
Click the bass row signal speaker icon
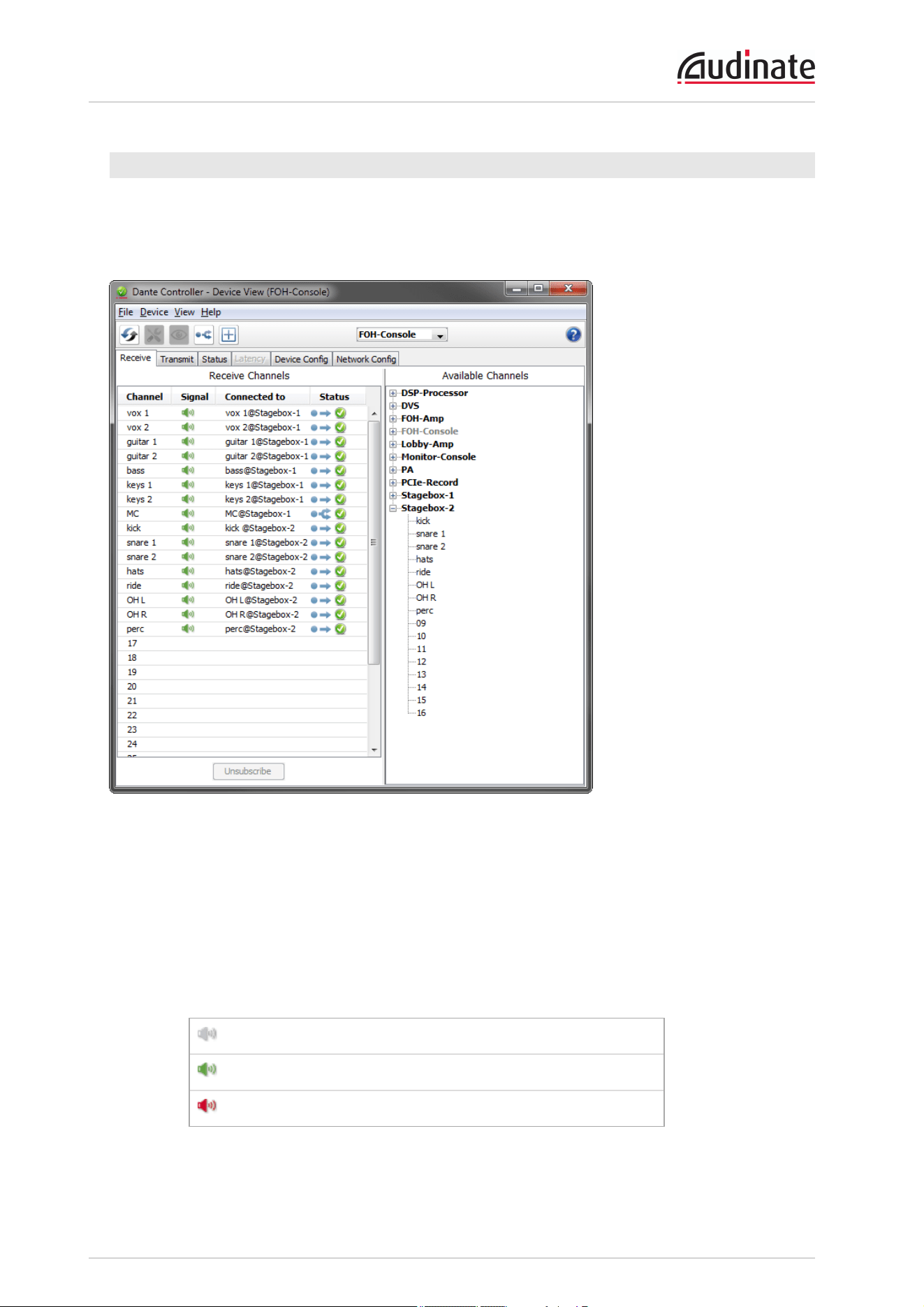point(188,470)
